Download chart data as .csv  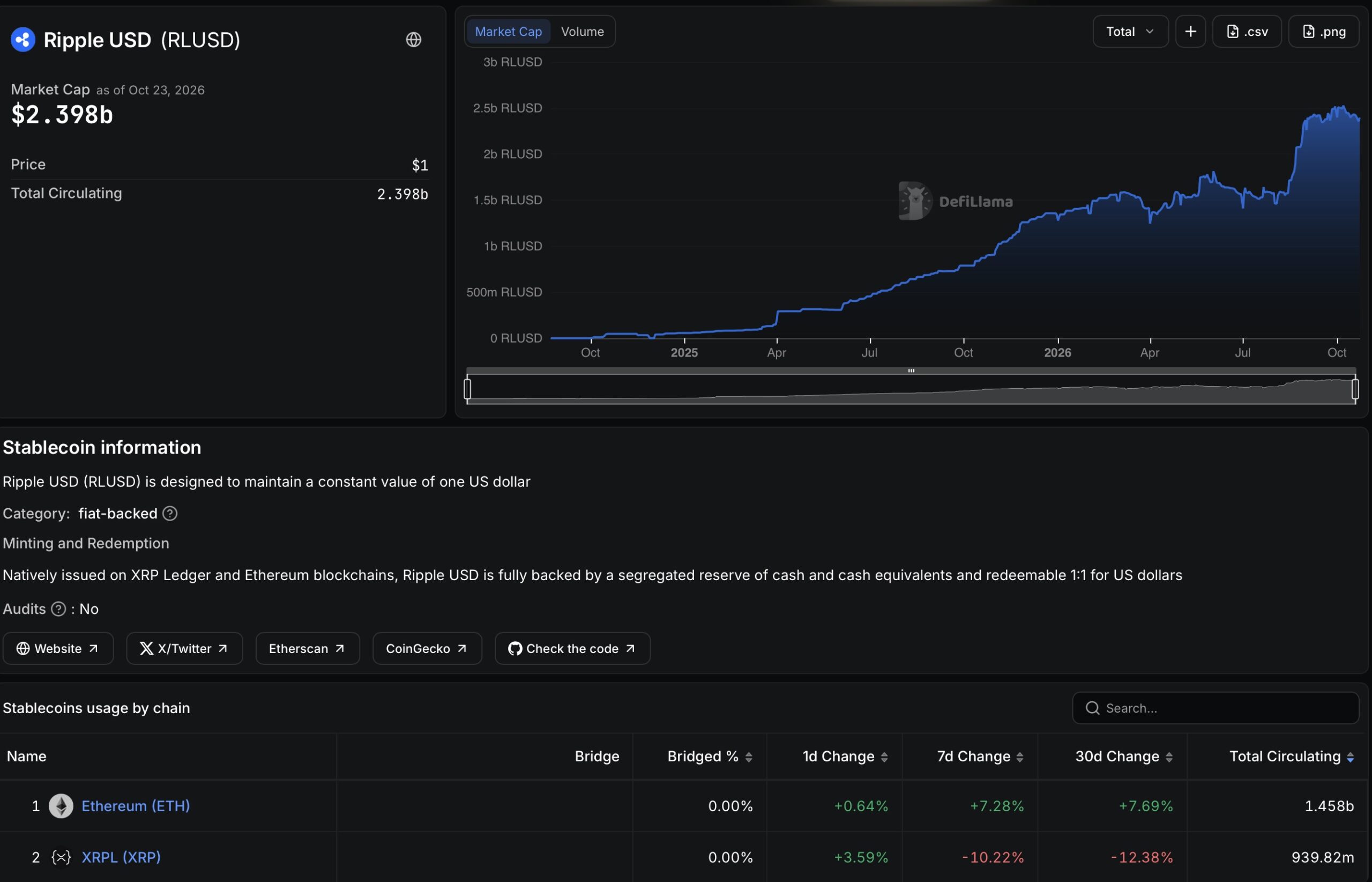coord(1247,32)
